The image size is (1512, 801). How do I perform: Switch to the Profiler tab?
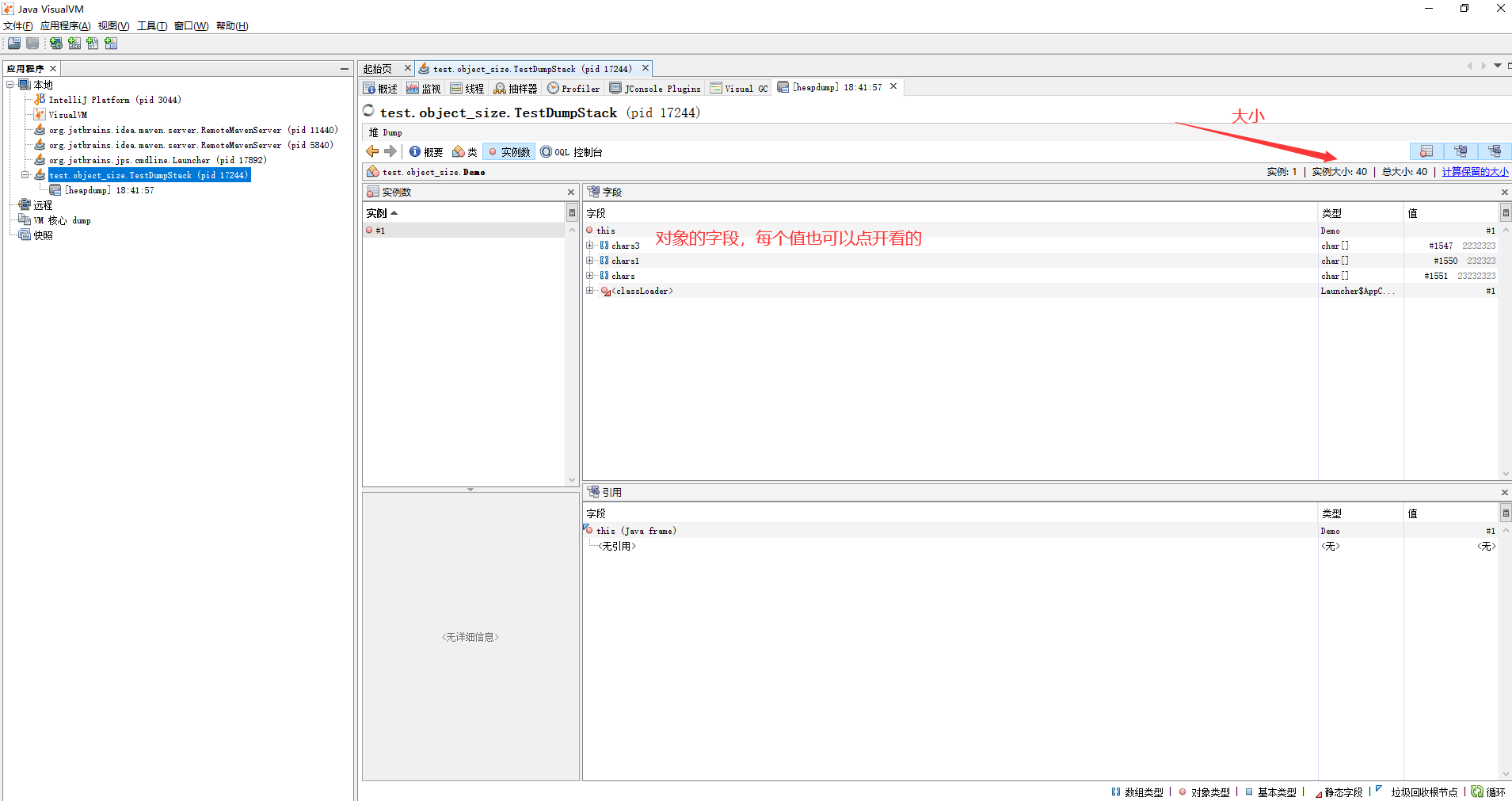574,89
